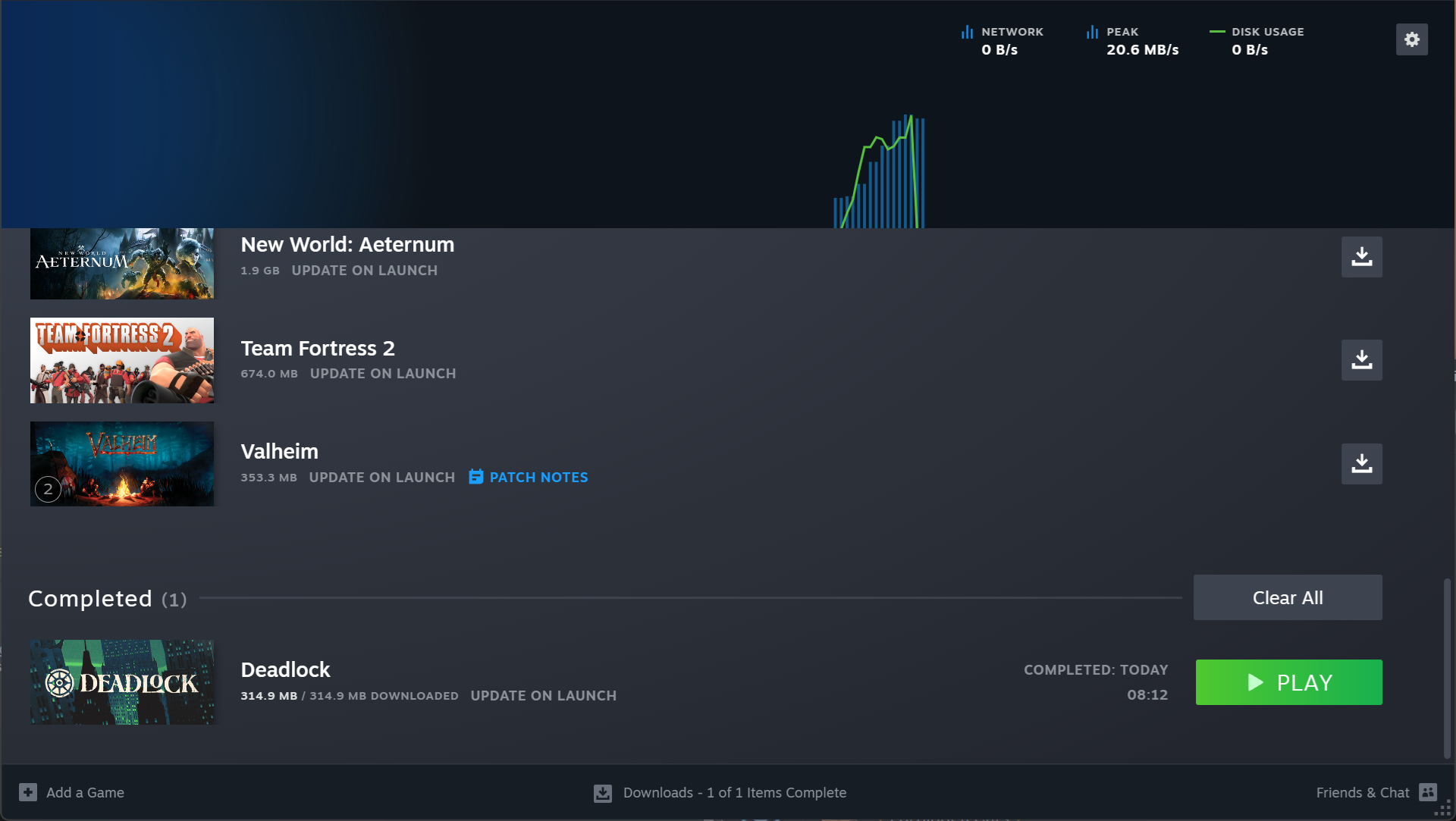
Task: Play Deadlock with the green button
Action: click(1288, 682)
